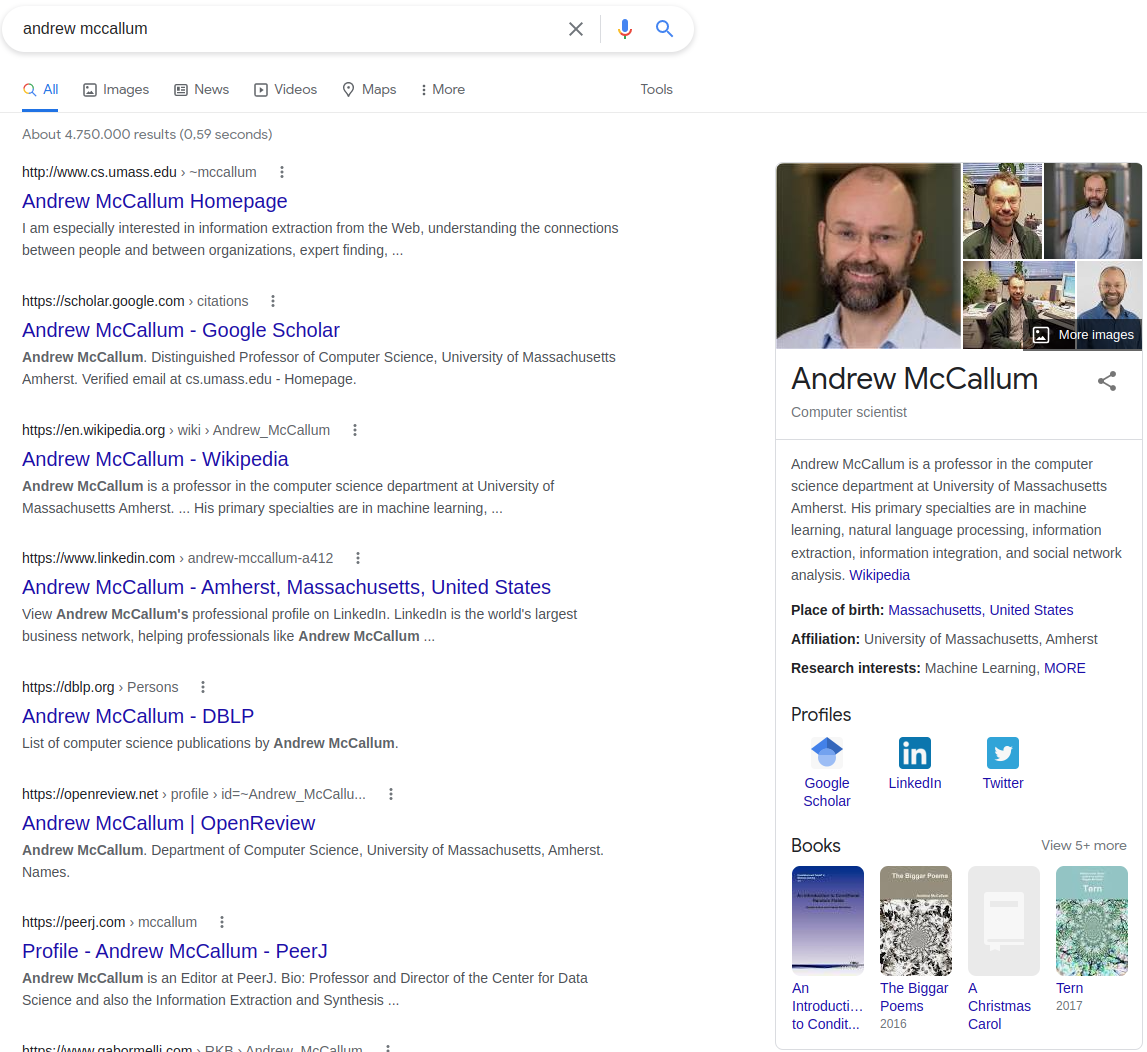Open the Google Scholar profile icon
Image resolution: width=1147 pixels, height=1052 pixels.
point(827,753)
